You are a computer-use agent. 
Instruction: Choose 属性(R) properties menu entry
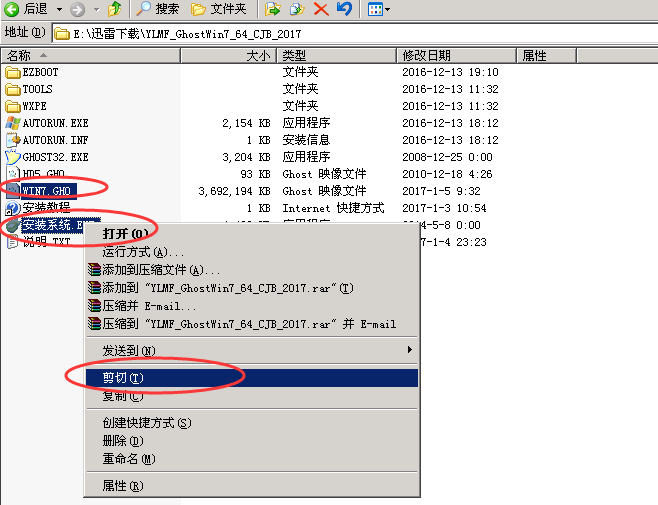[x=252, y=486]
